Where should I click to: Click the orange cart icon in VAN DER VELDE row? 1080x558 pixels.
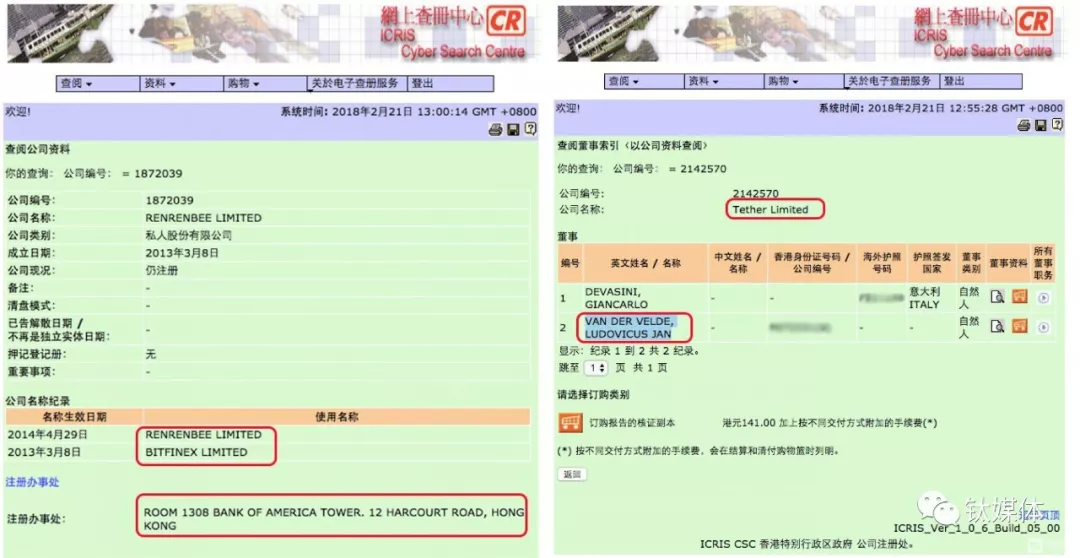pyautogui.click(x=1020, y=326)
